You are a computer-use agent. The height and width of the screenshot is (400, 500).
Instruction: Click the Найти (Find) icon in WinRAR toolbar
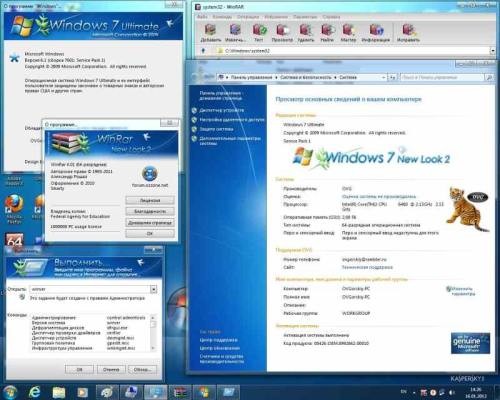pyautogui.click(x=327, y=33)
